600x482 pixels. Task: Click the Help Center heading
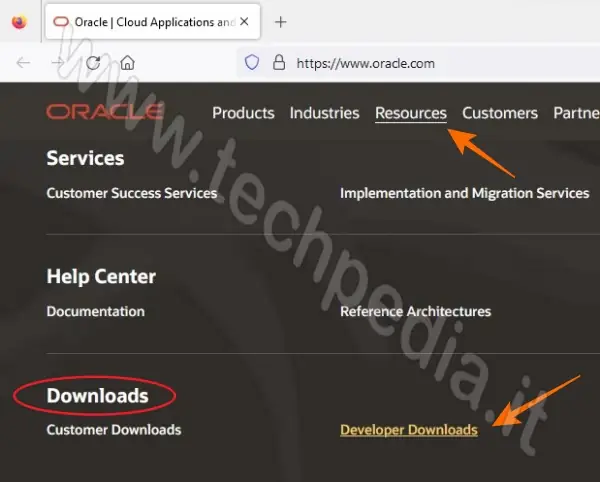click(x=101, y=276)
